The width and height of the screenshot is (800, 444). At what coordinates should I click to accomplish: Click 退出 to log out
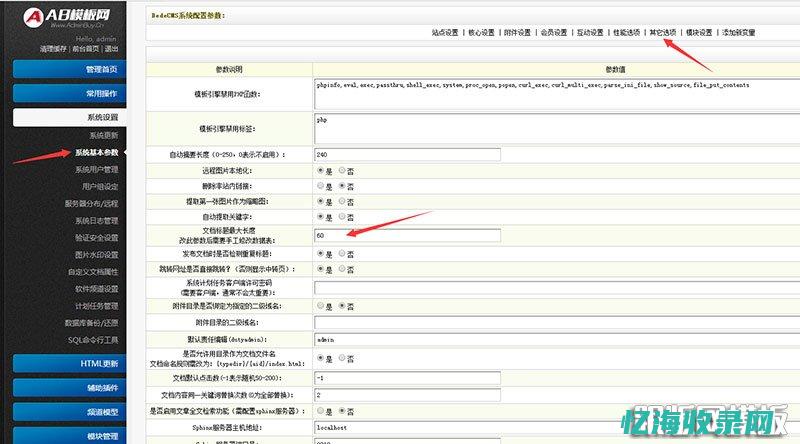tap(111, 48)
